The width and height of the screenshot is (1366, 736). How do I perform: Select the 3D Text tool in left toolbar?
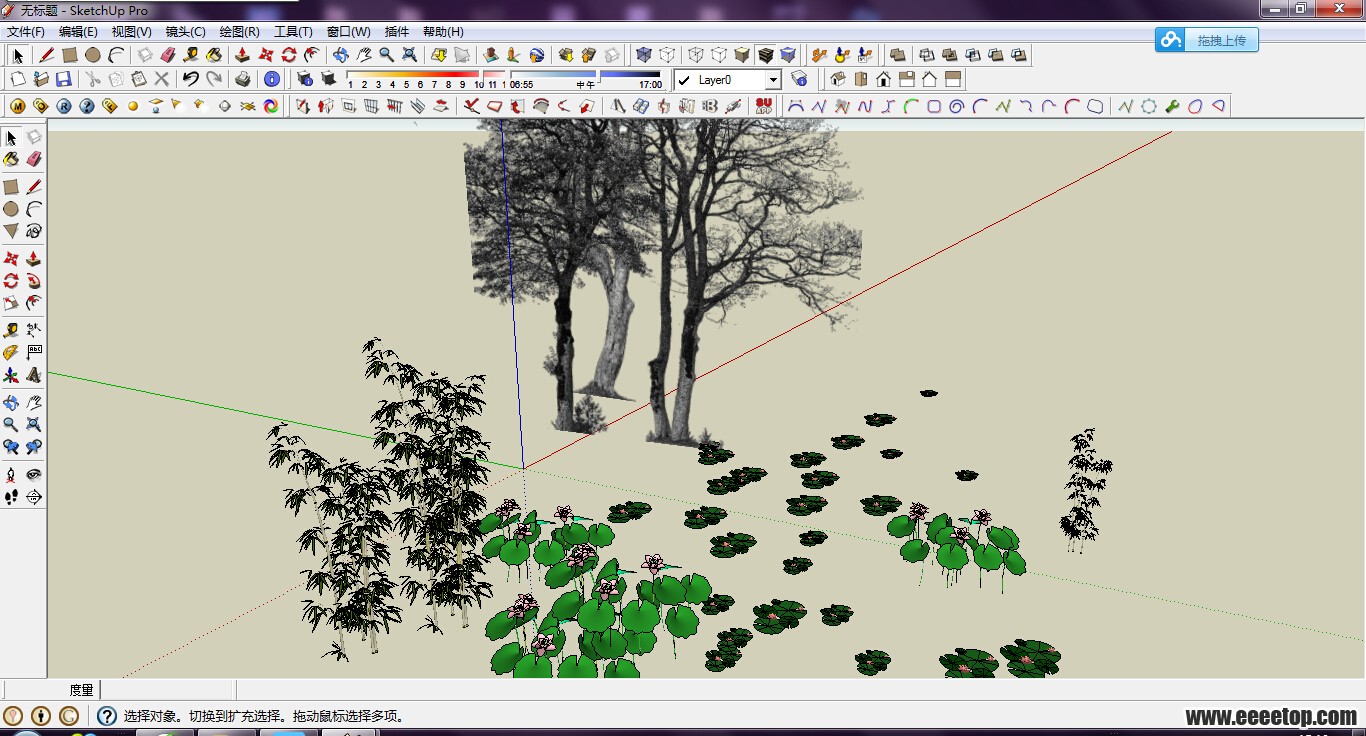click(34, 375)
